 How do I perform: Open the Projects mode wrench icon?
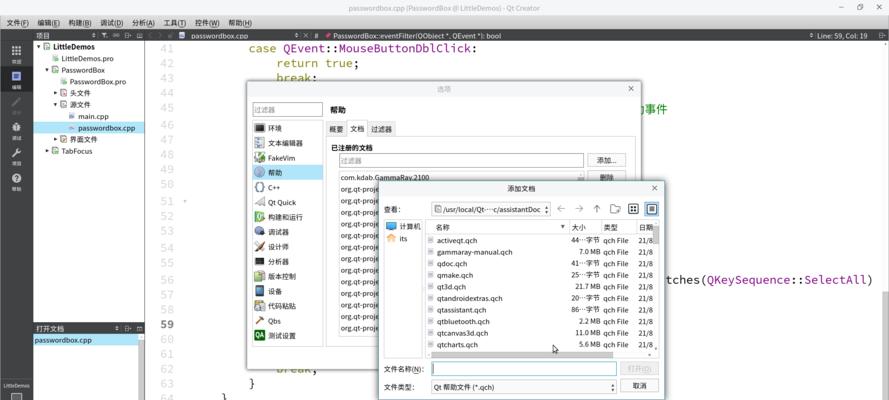click(16, 155)
